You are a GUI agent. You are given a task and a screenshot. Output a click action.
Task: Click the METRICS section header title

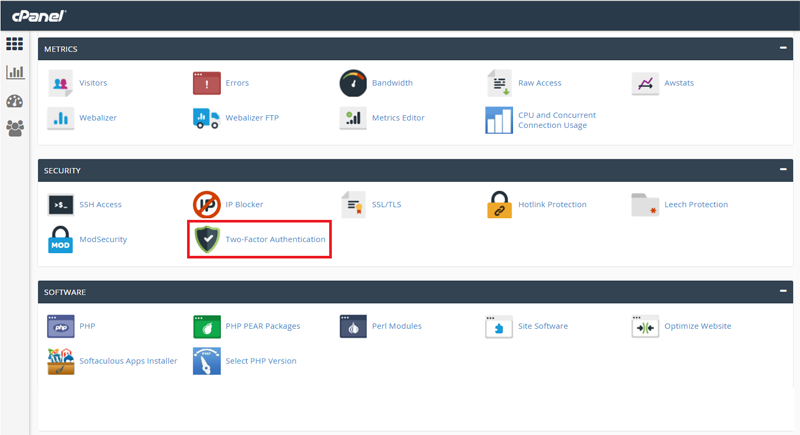[x=61, y=49]
